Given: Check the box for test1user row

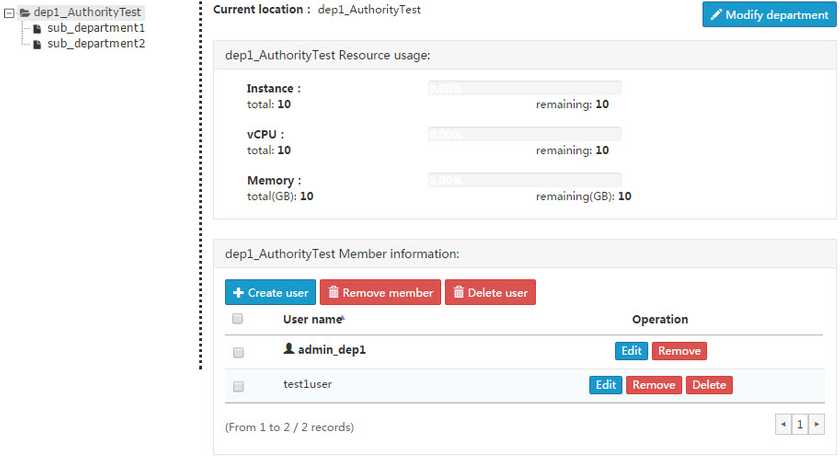Looking at the screenshot, I should coord(238,386).
